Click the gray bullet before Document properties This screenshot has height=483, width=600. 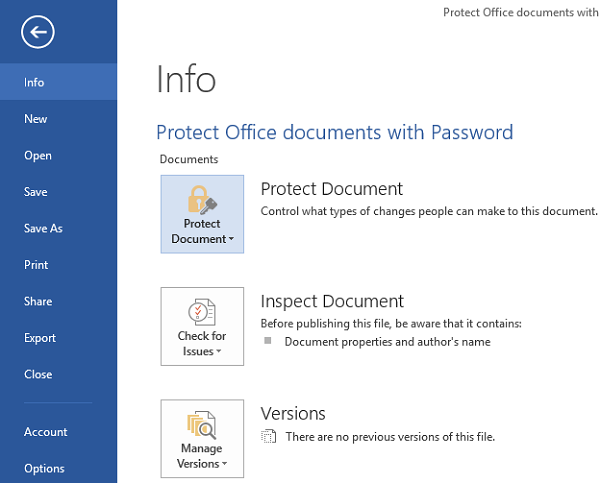click(268, 340)
